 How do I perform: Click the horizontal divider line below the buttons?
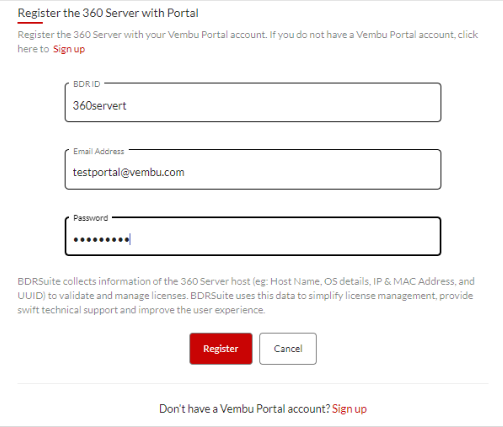coord(253,383)
